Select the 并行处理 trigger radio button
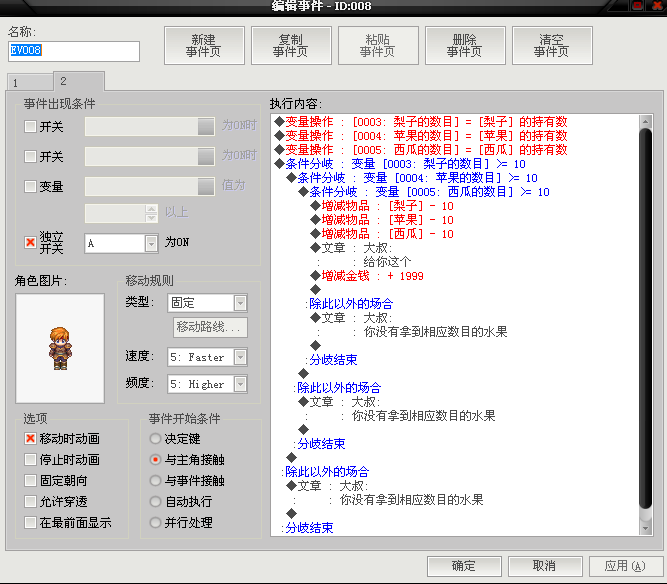Image resolution: width=667 pixels, height=584 pixels. [x=156, y=522]
